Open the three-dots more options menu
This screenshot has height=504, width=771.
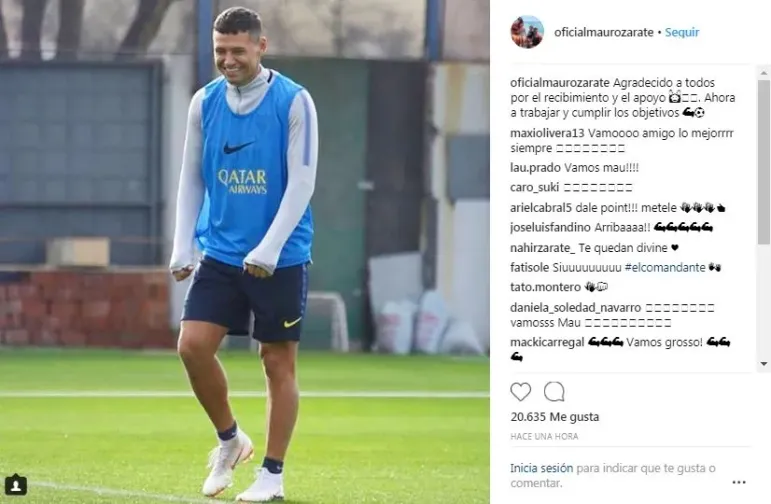point(739,482)
